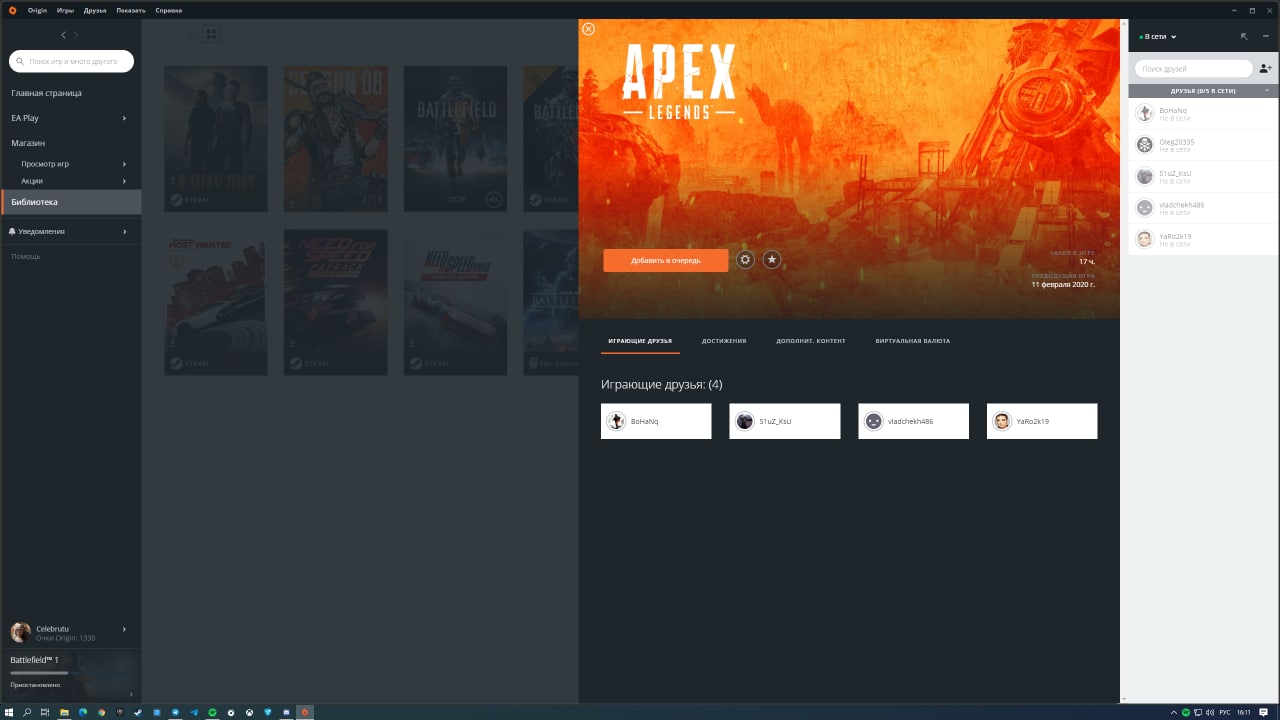The width and height of the screenshot is (1280, 720).
Task: Mark Apex Legends as favorite with star
Action: click(772, 260)
